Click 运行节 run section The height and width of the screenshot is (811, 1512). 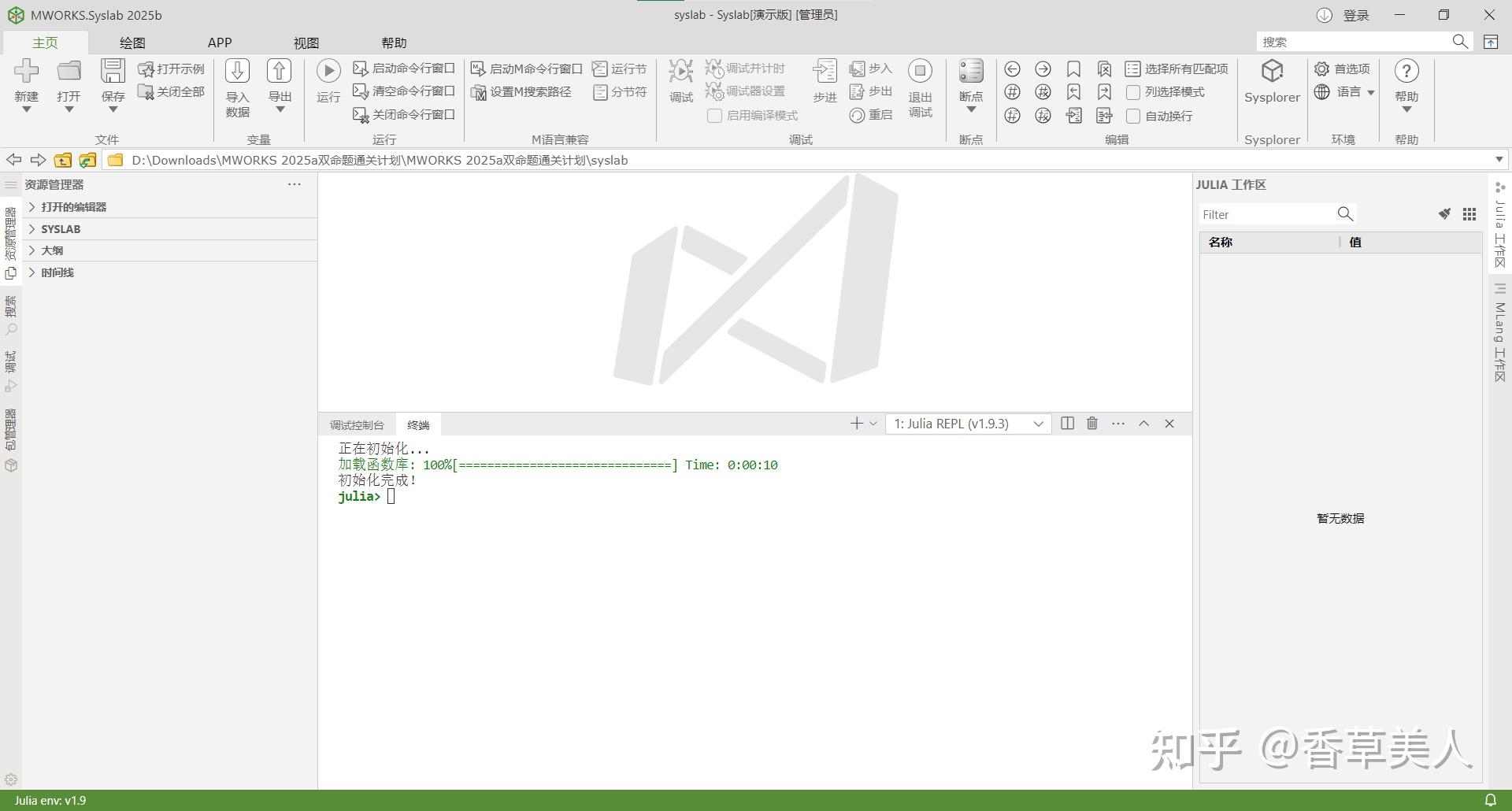click(x=619, y=69)
